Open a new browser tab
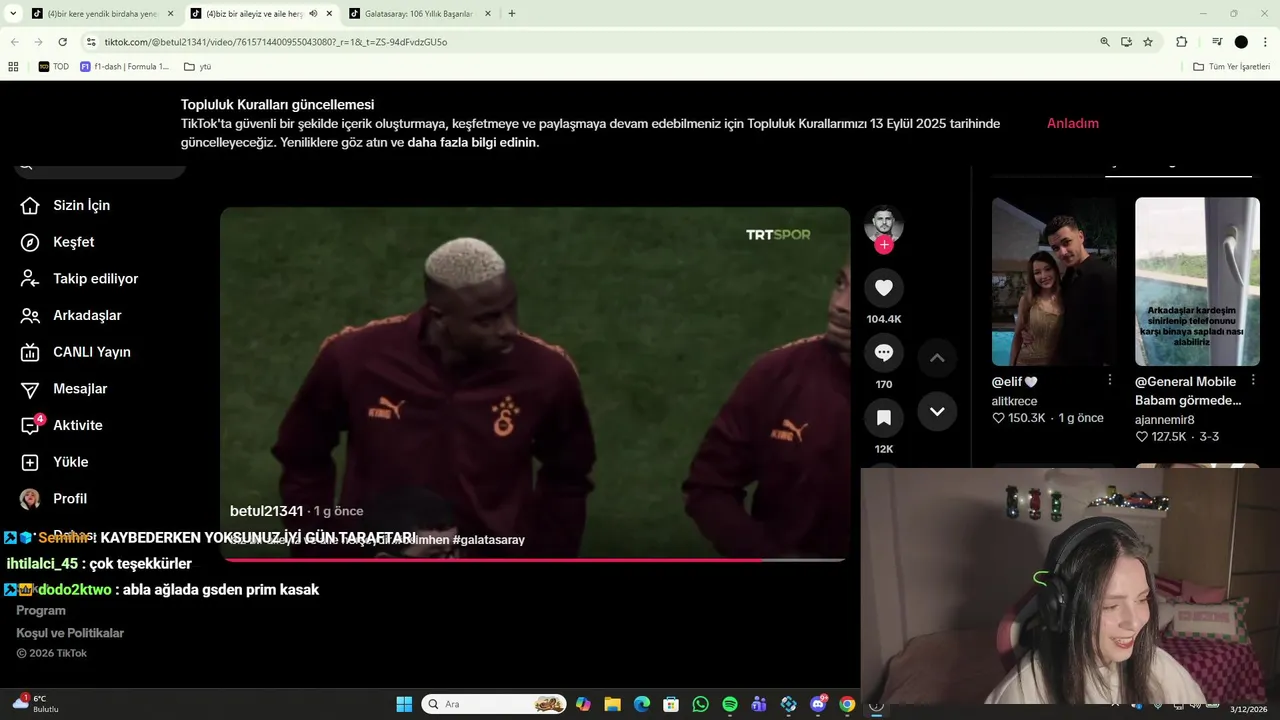The image size is (1280, 720). pyautogui.click(x=512, y=14)
